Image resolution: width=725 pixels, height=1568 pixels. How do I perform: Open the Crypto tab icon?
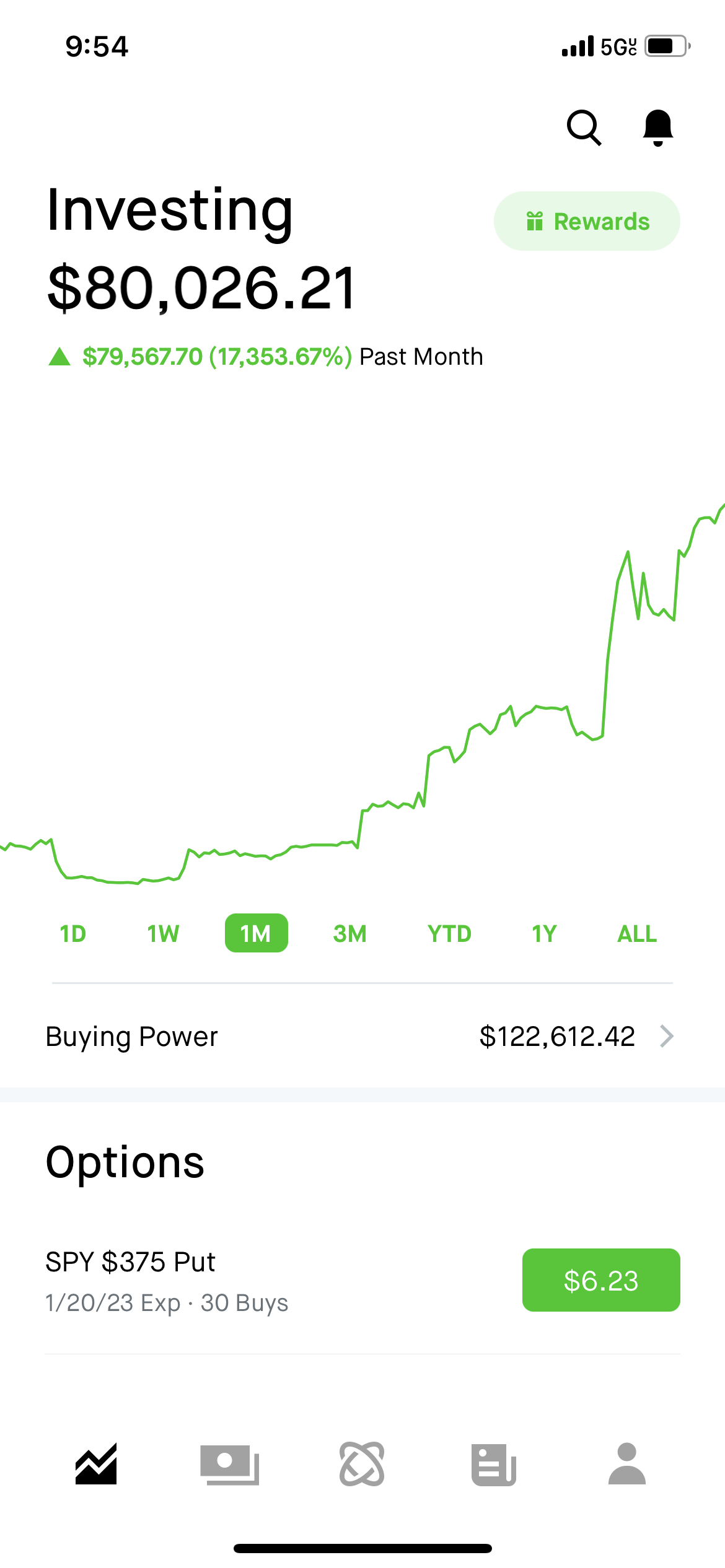(x=362, y=1464)
